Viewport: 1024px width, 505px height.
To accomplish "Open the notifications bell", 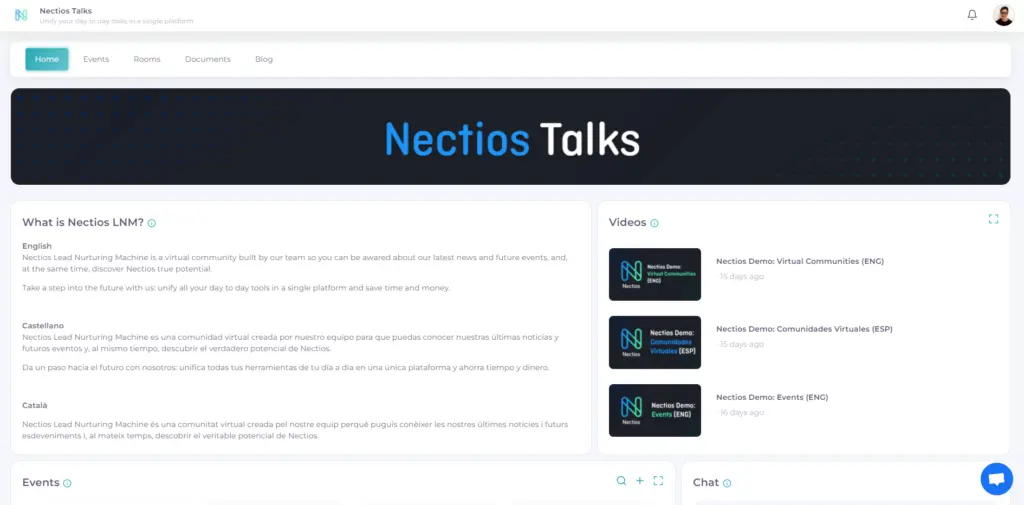I will point(972,15).
